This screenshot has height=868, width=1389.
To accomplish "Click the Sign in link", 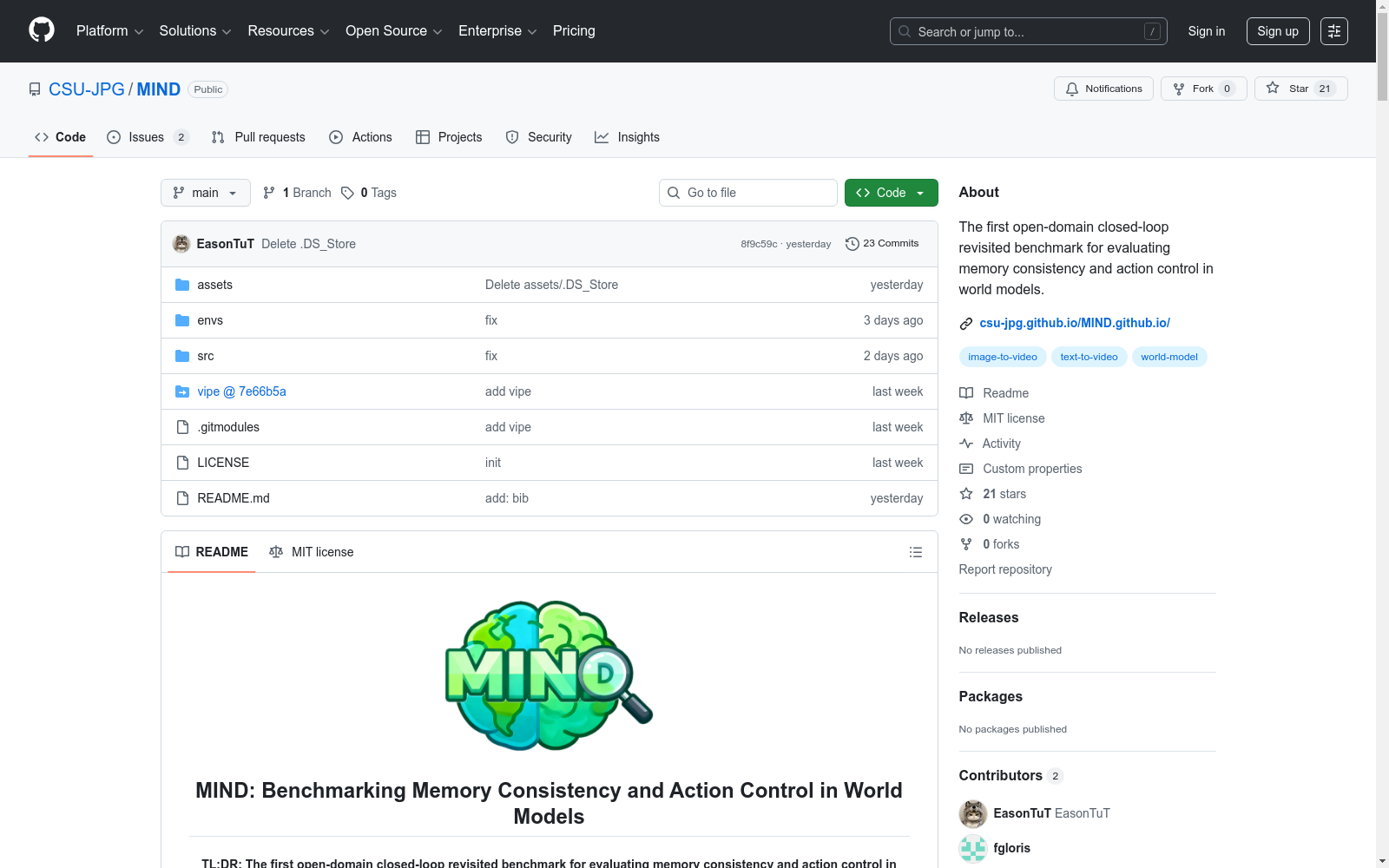I will (1207, 31).
